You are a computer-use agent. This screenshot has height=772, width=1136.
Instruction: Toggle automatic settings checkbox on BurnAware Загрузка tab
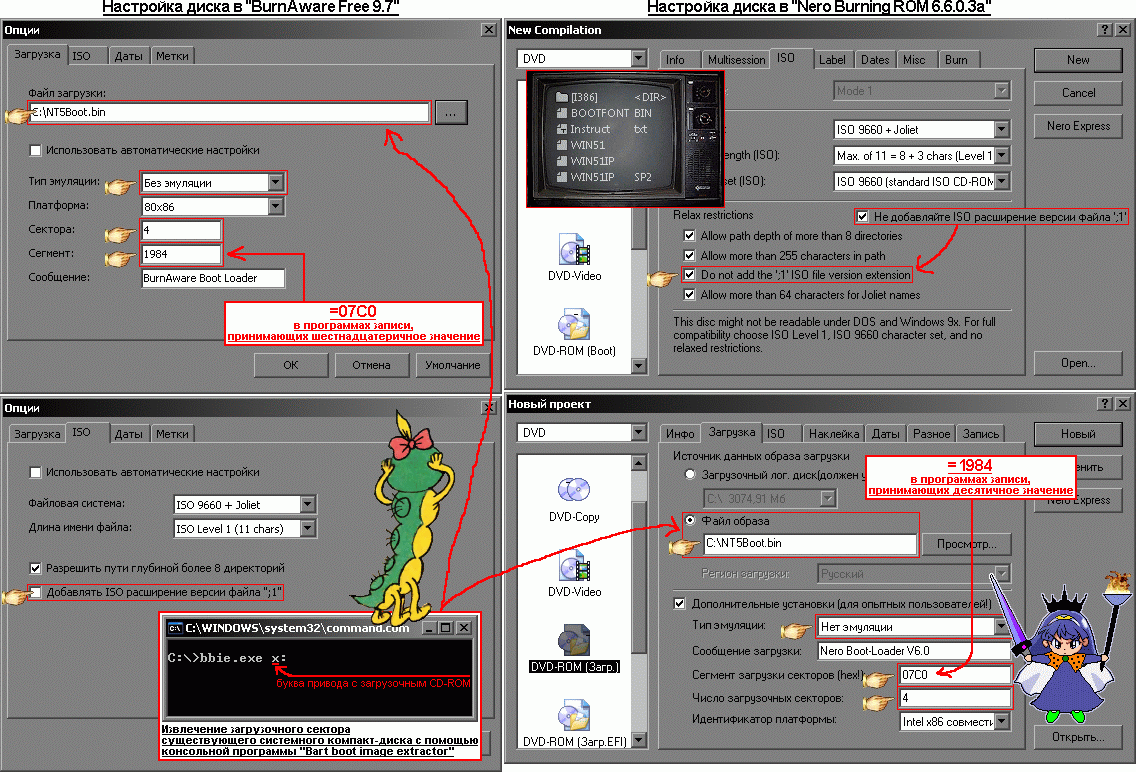pos(35,151)
